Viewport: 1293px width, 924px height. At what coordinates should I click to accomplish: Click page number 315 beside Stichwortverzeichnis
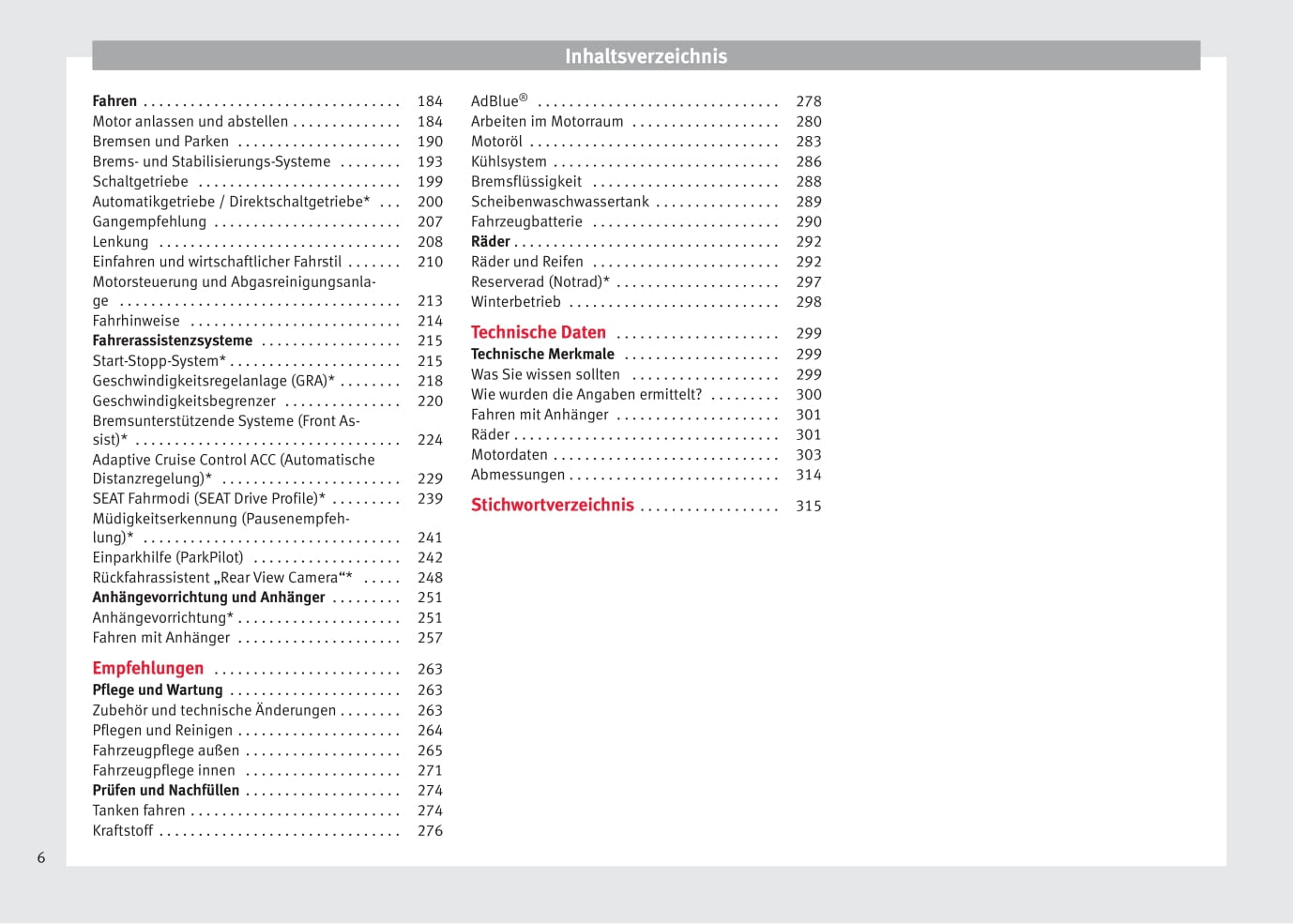pos(808,506)
